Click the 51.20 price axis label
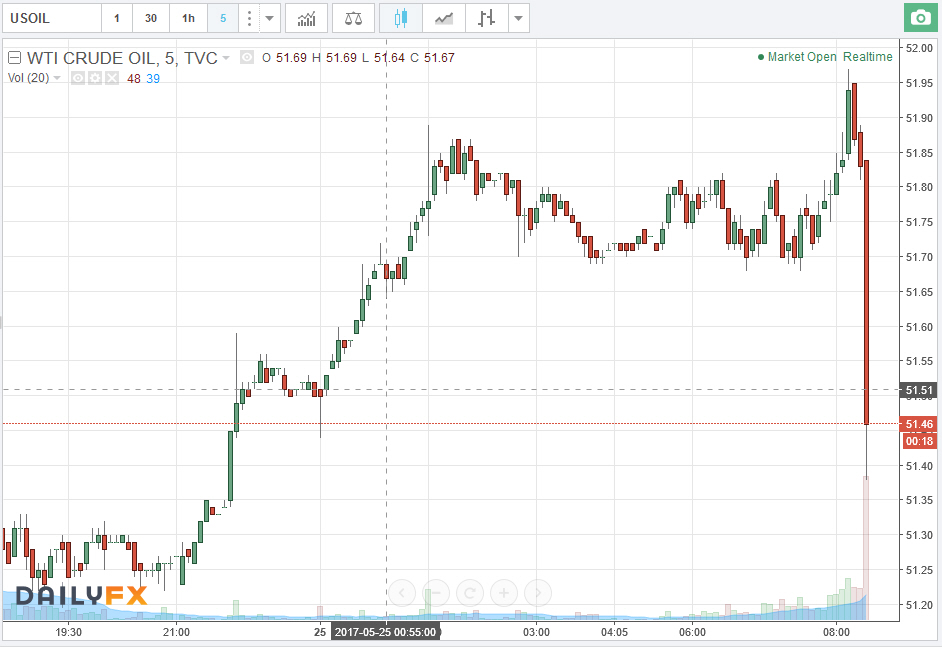 pos(919,605)
